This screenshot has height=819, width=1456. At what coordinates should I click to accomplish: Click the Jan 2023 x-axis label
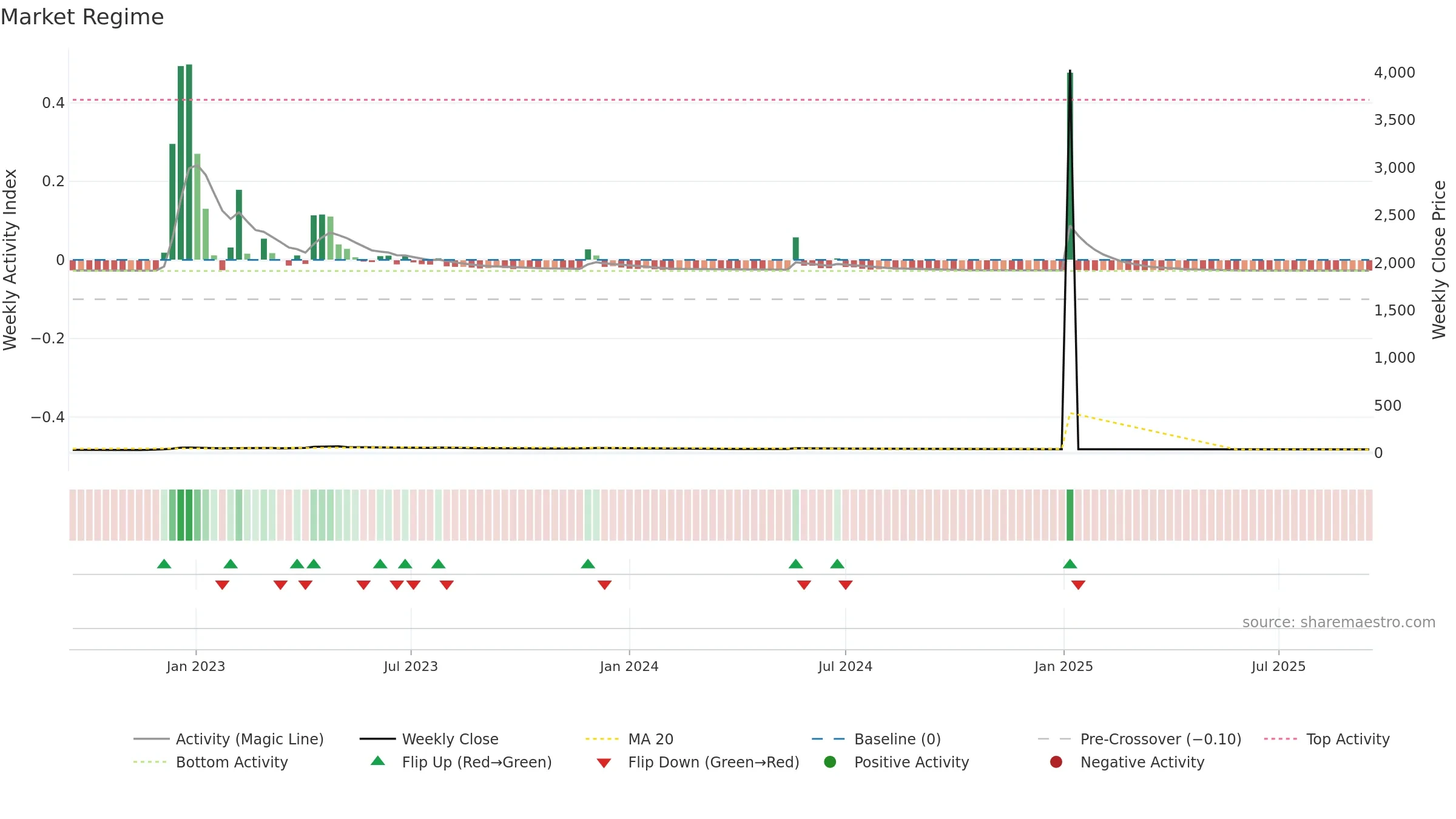196,667
